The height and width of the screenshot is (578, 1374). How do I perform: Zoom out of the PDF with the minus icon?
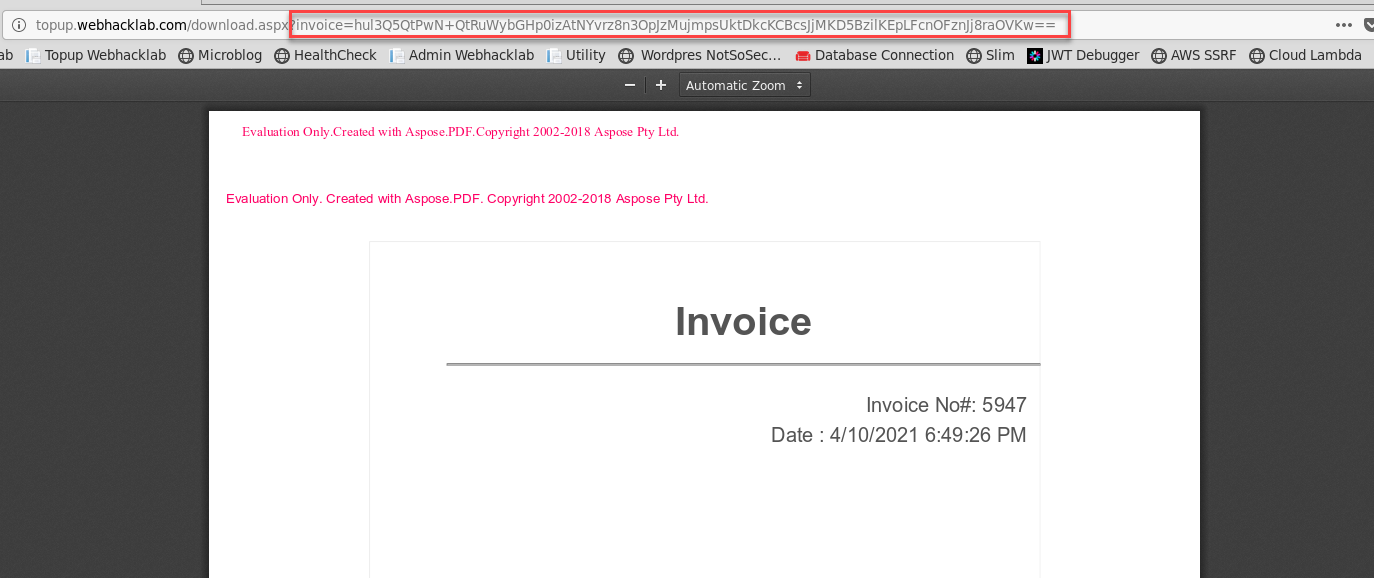click(630, 85)
